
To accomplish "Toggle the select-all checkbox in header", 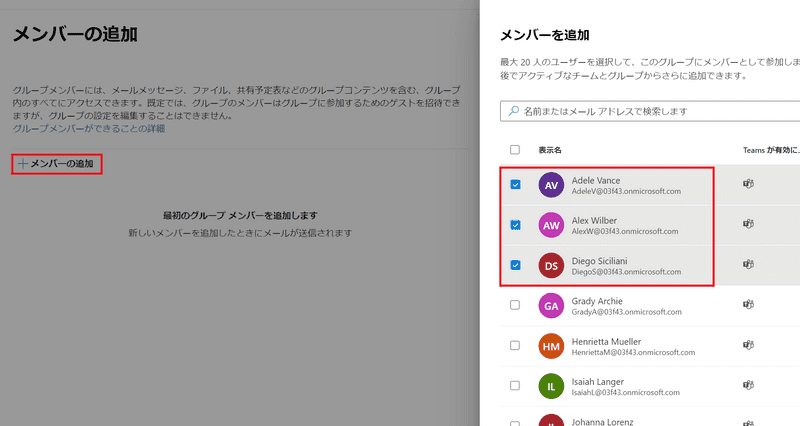I will tap(515, 150).
